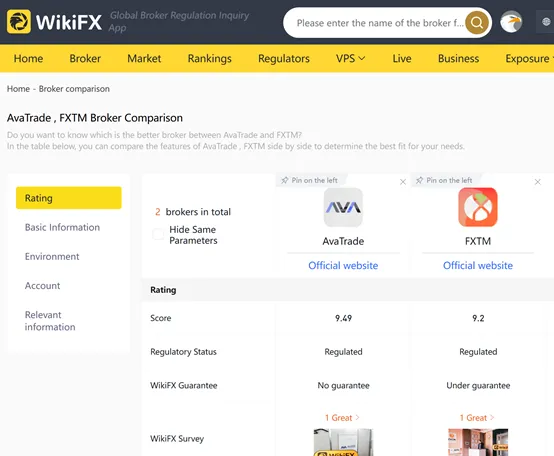
Task: Click the WikiFX logo icon
Action: pos(19,22)
